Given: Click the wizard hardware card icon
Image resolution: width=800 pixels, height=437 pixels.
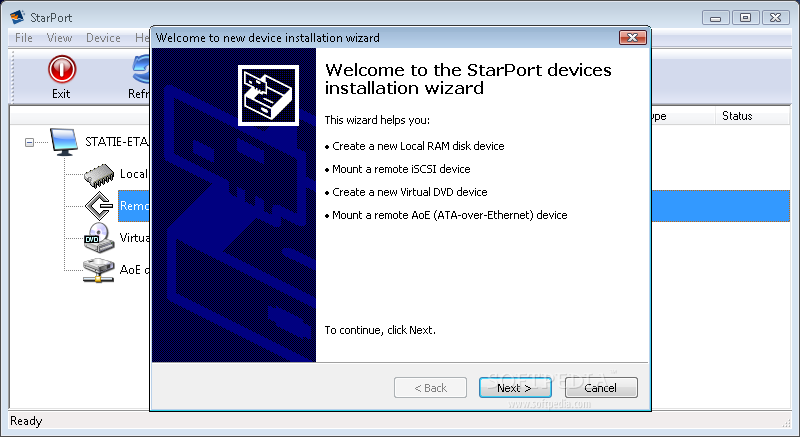Looking at the screenshot, I should [268, 95].
